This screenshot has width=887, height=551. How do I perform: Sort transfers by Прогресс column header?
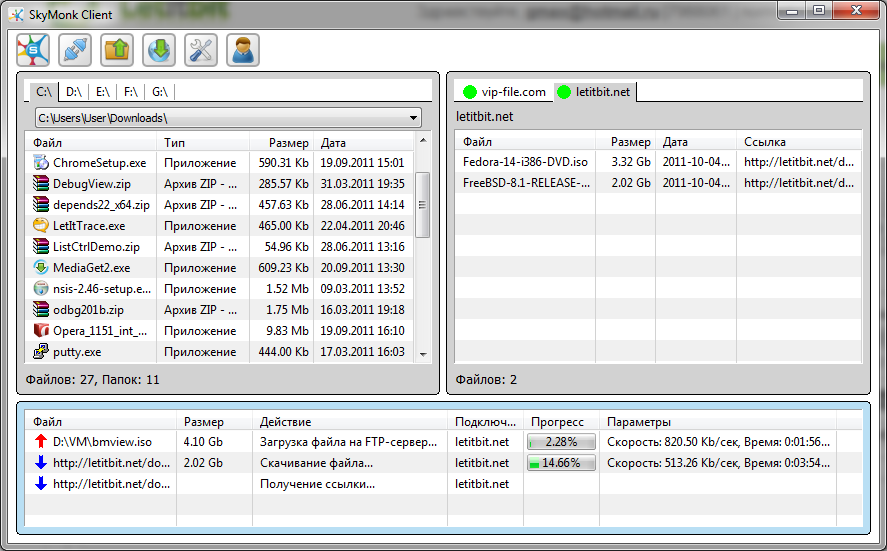[x=561, y=421]
